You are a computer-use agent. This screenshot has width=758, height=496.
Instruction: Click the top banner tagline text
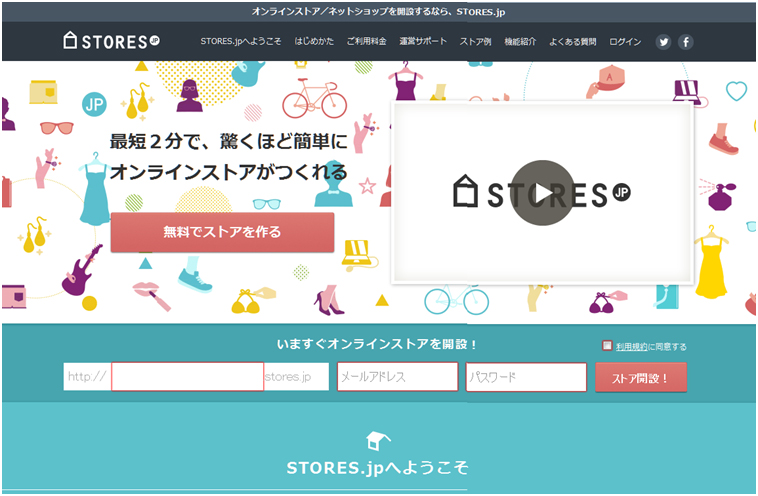click(378, 12)
